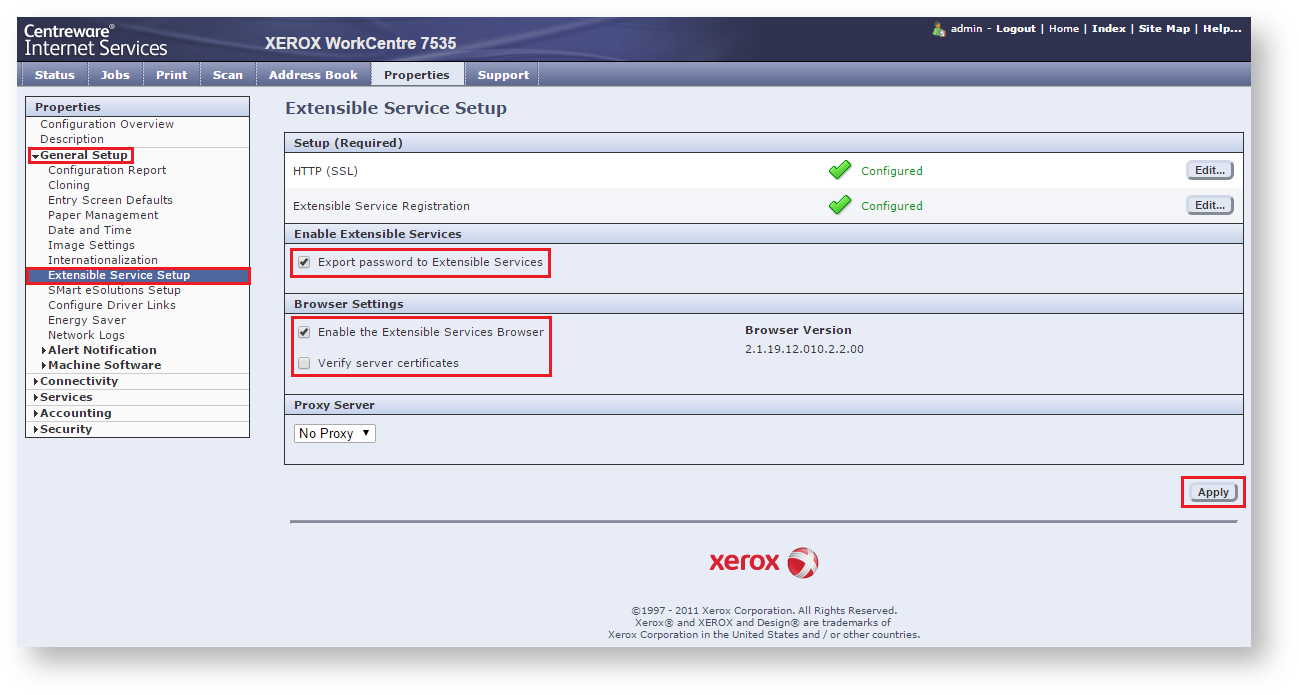This screenshot has height=695, width=1299.
Task: Select Internationalization
Action: 103,260
